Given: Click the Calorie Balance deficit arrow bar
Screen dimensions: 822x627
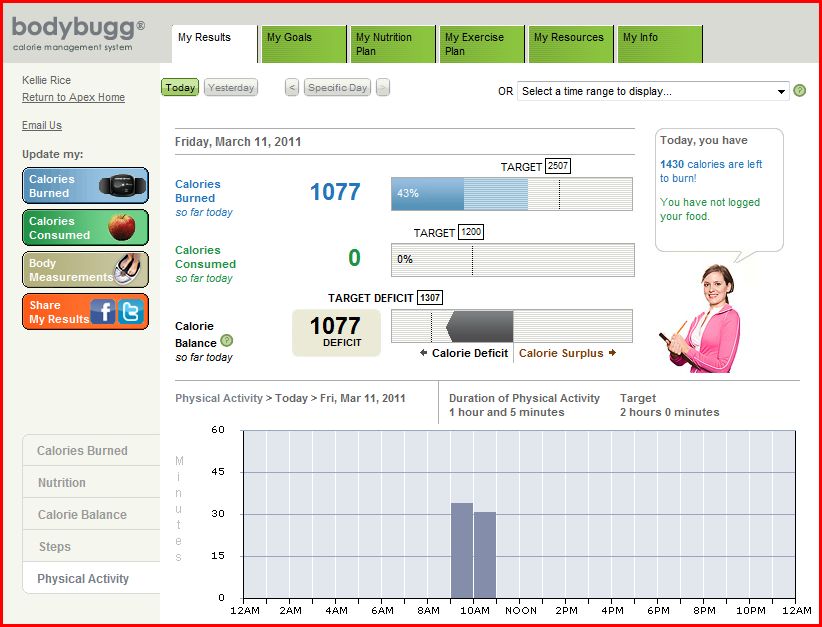Looking at the screenshot, I should 480,326.
